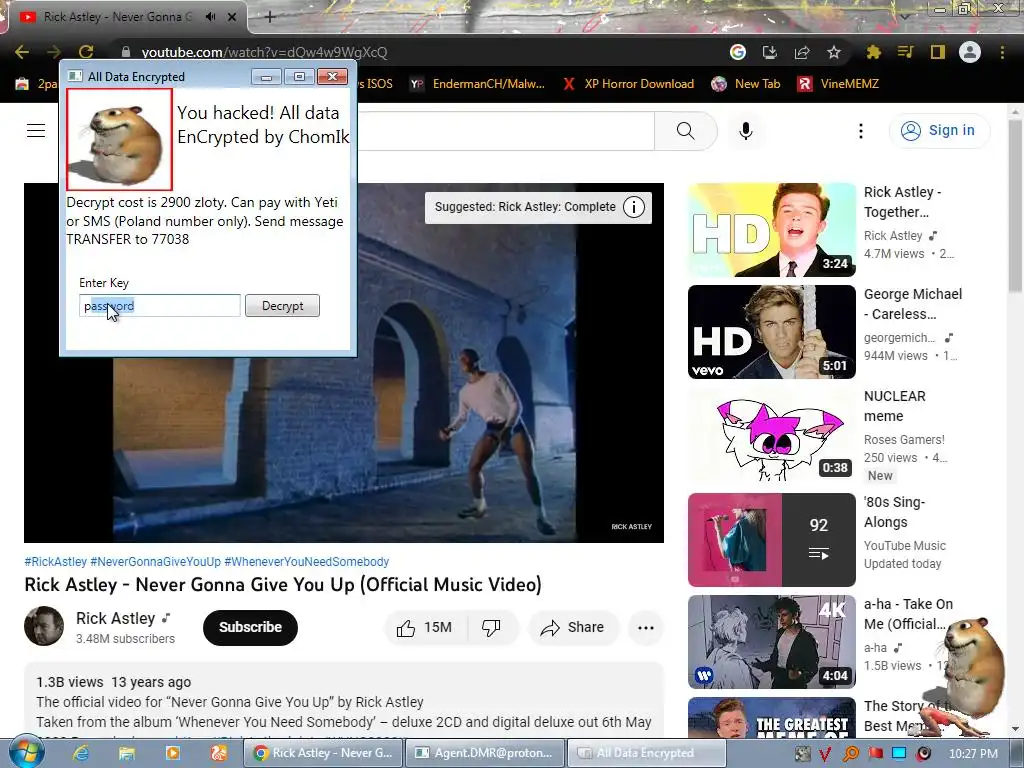Screen dimensions: 1024x768
Task: Click the page scrollbar thumb
Action: coord(1015,204)
